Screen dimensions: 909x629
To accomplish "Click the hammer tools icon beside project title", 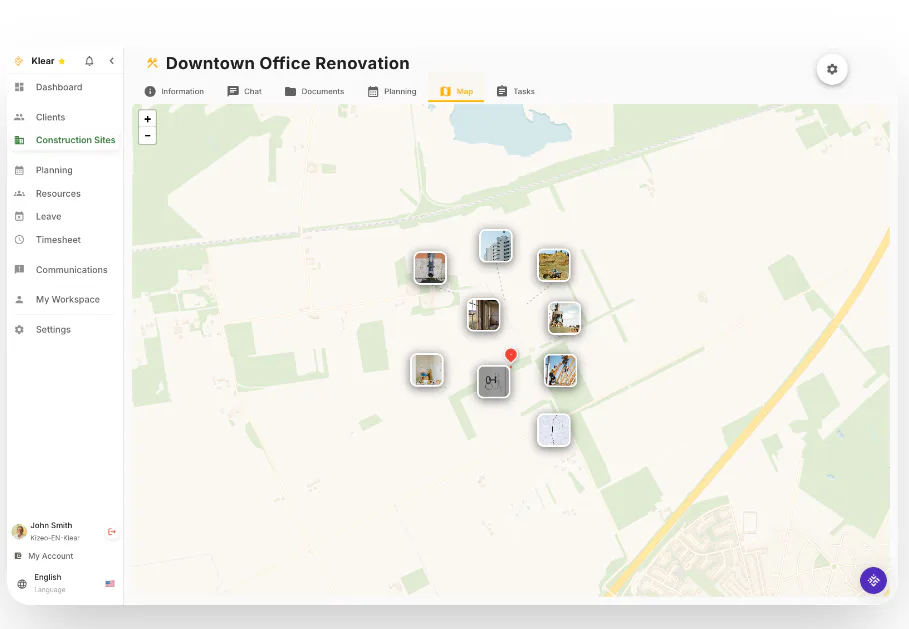I will (152, 63).
